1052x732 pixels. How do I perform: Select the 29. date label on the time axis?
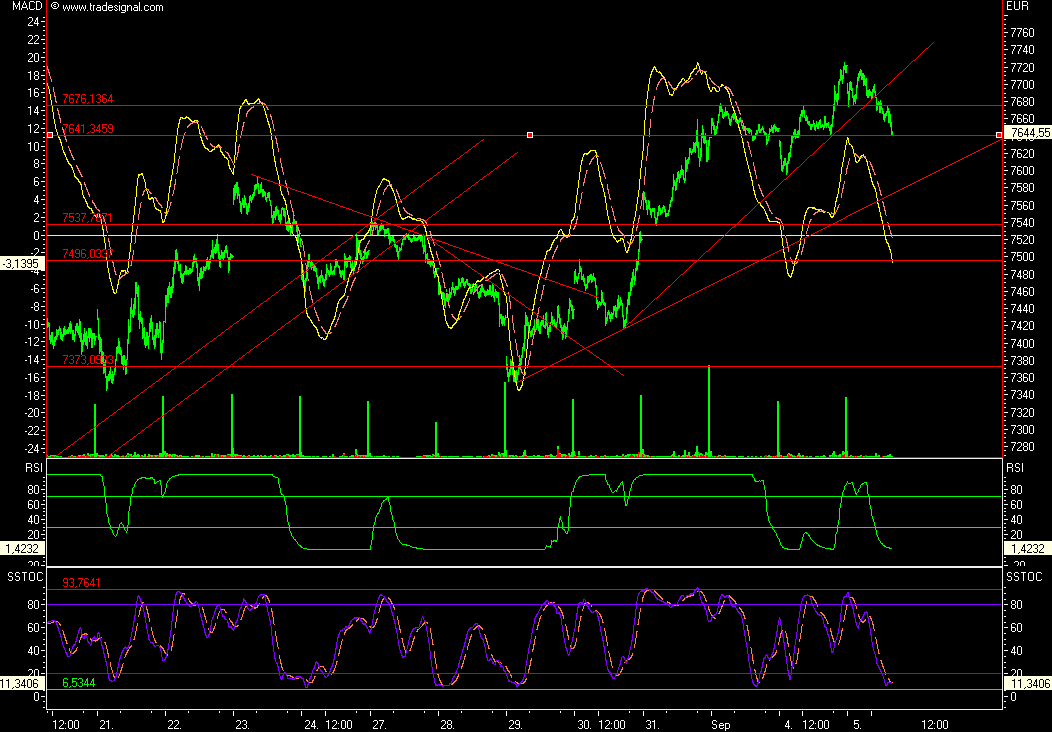click(x=514, y=722)
